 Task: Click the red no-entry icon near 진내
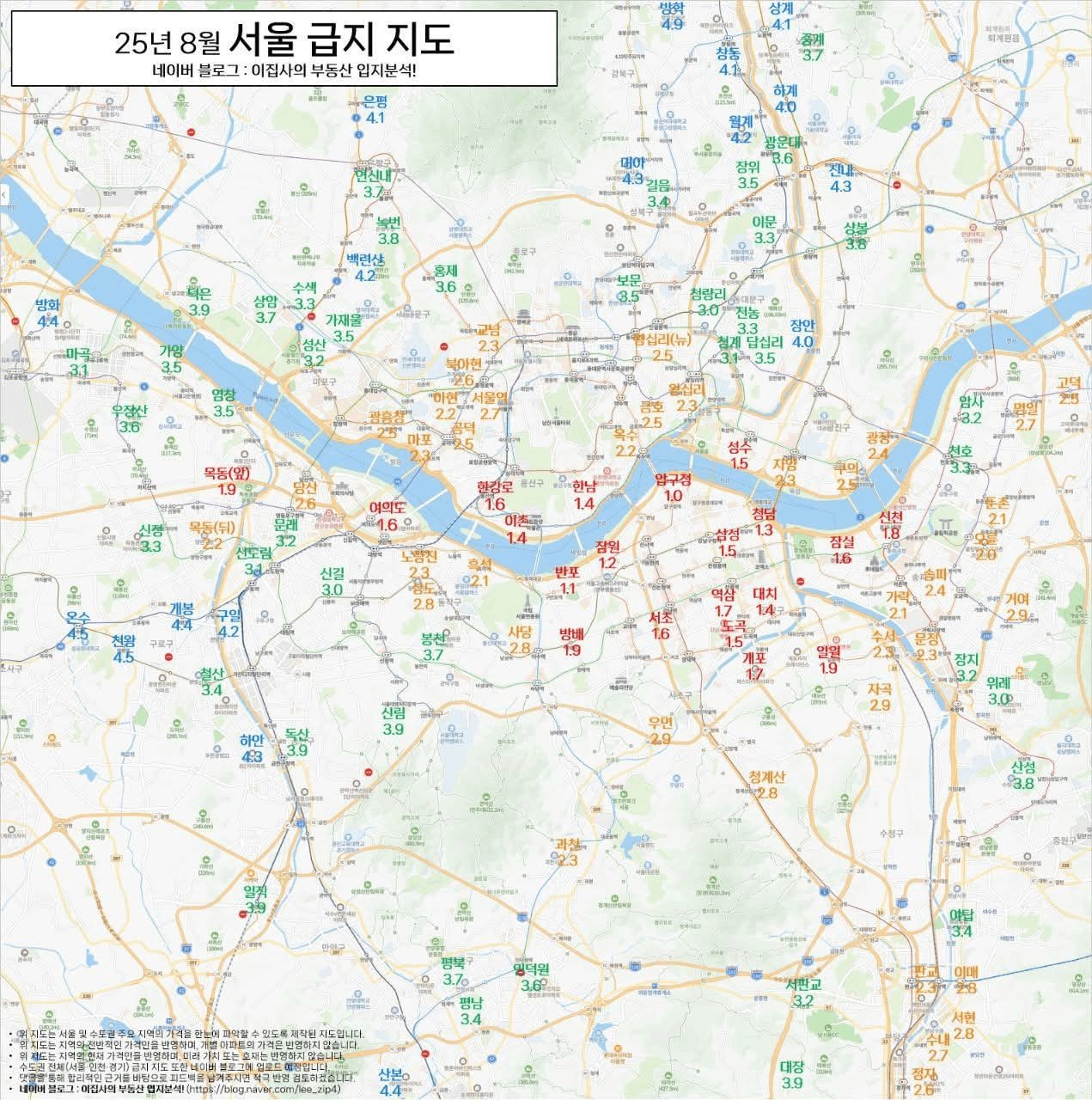(x=897, y=184)
